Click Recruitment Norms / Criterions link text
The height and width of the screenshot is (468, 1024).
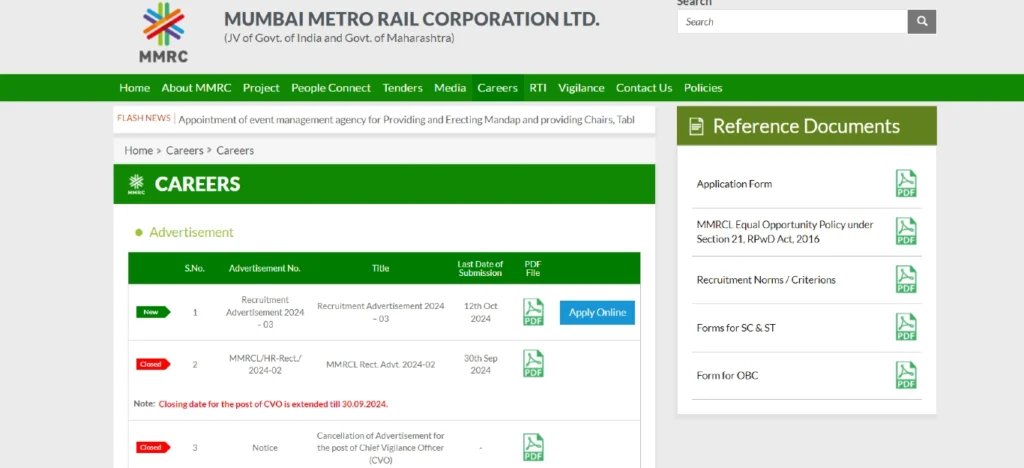pos(766,280)
